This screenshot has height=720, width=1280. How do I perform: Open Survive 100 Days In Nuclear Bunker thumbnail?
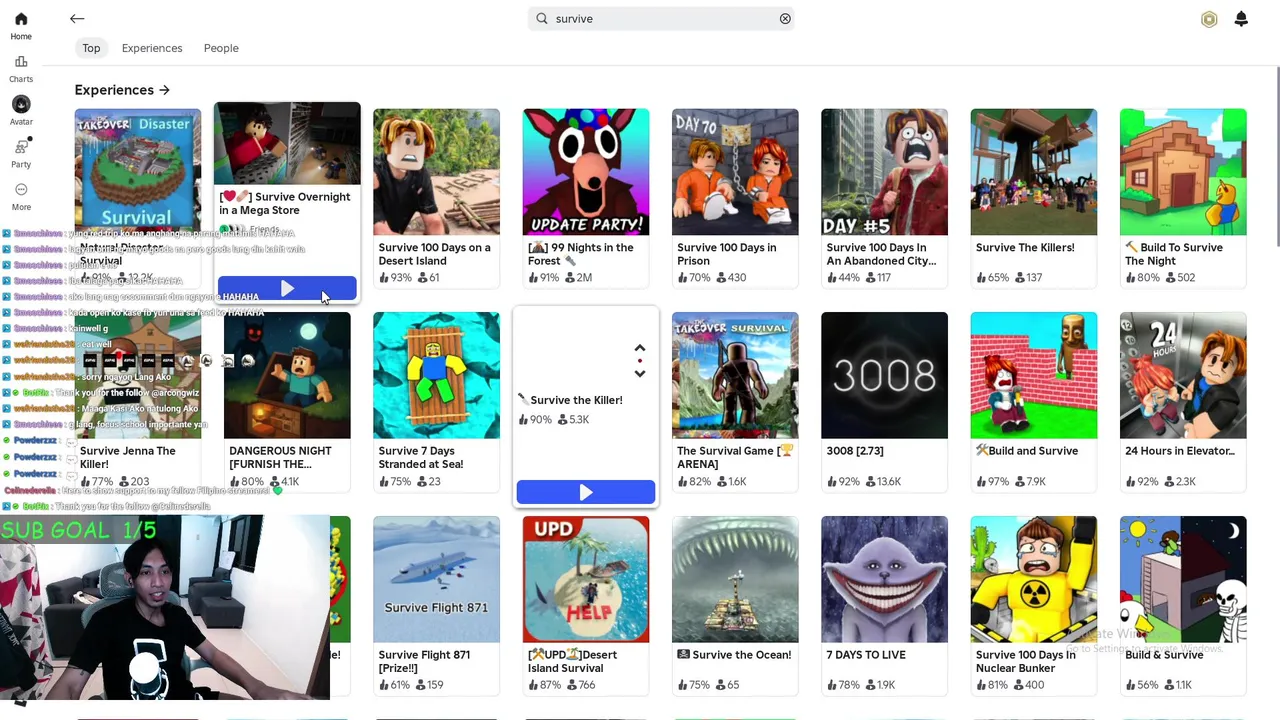coord(1033,579)
